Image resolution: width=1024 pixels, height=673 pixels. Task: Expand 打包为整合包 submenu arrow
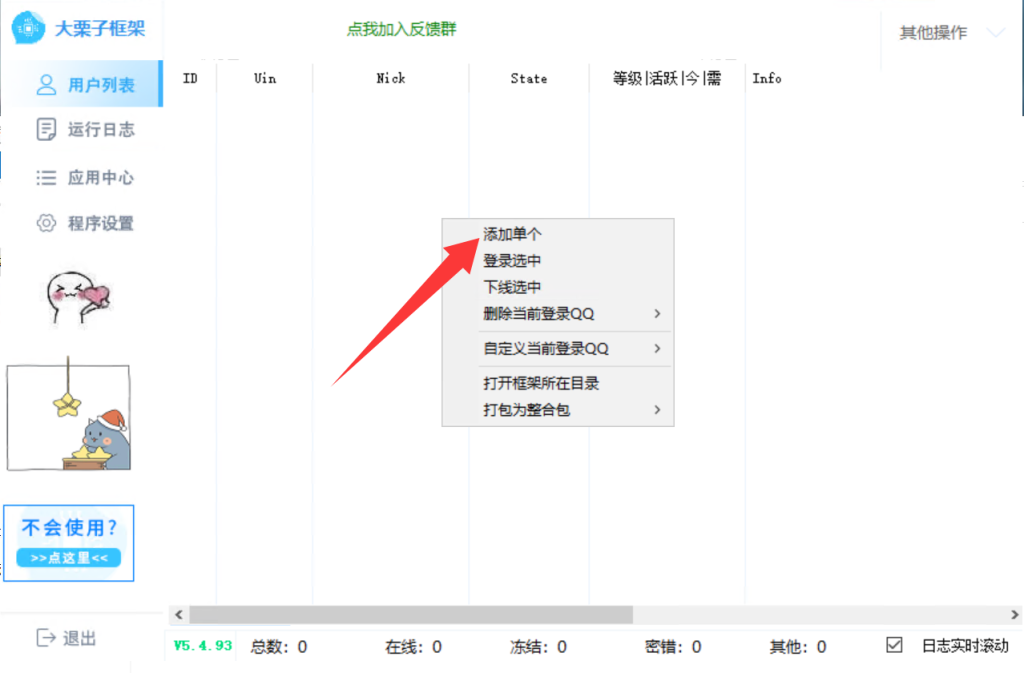click(657, 410)
